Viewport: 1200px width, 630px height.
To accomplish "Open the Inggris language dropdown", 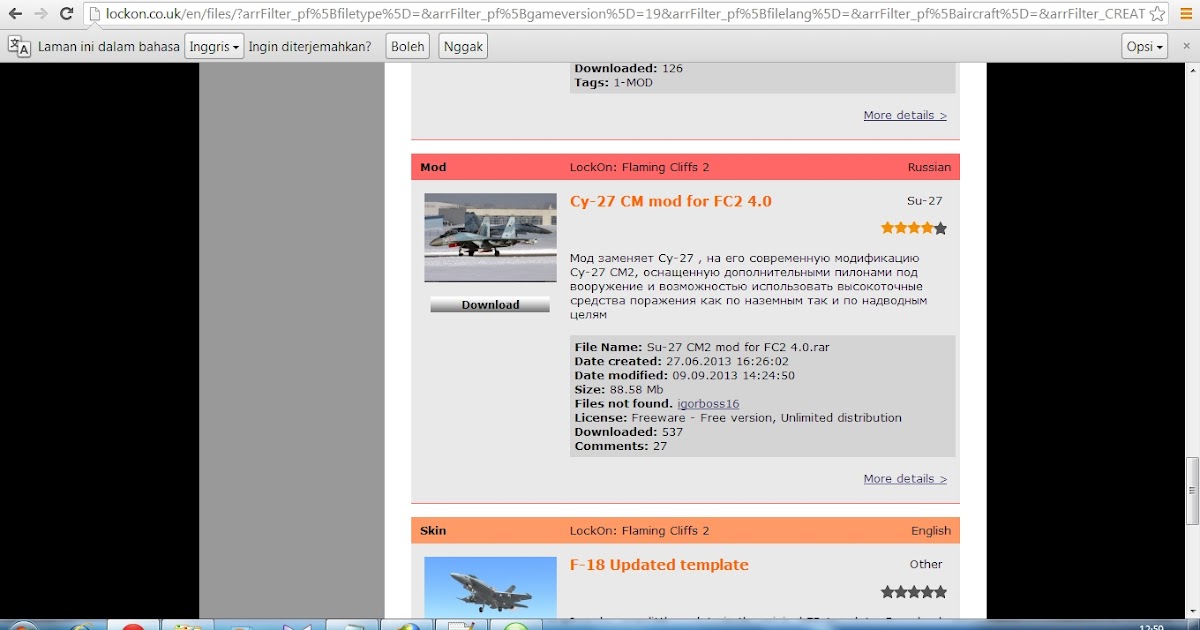I will tap(214, 46).
